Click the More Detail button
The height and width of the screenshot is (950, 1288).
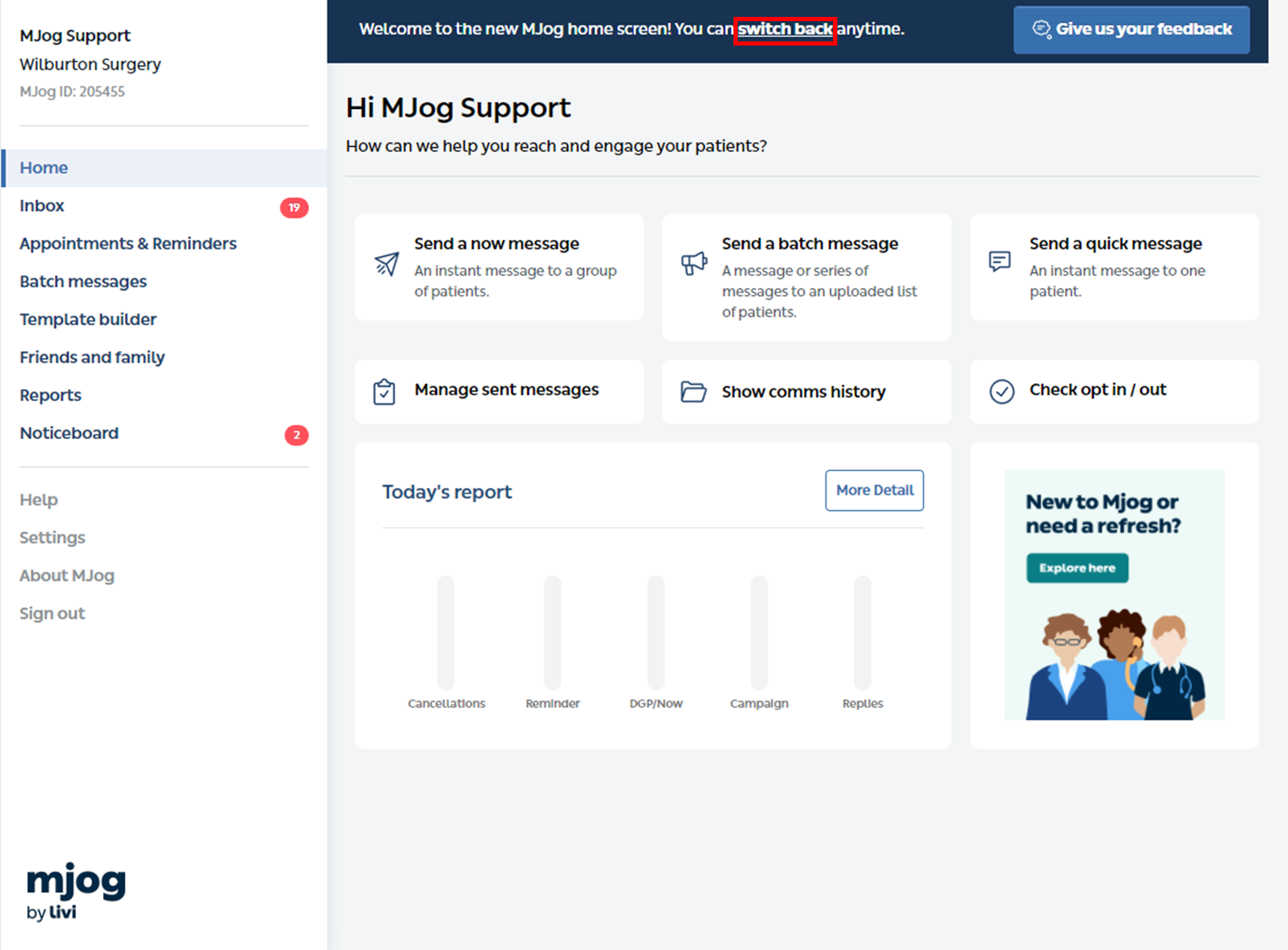[874, 491]
